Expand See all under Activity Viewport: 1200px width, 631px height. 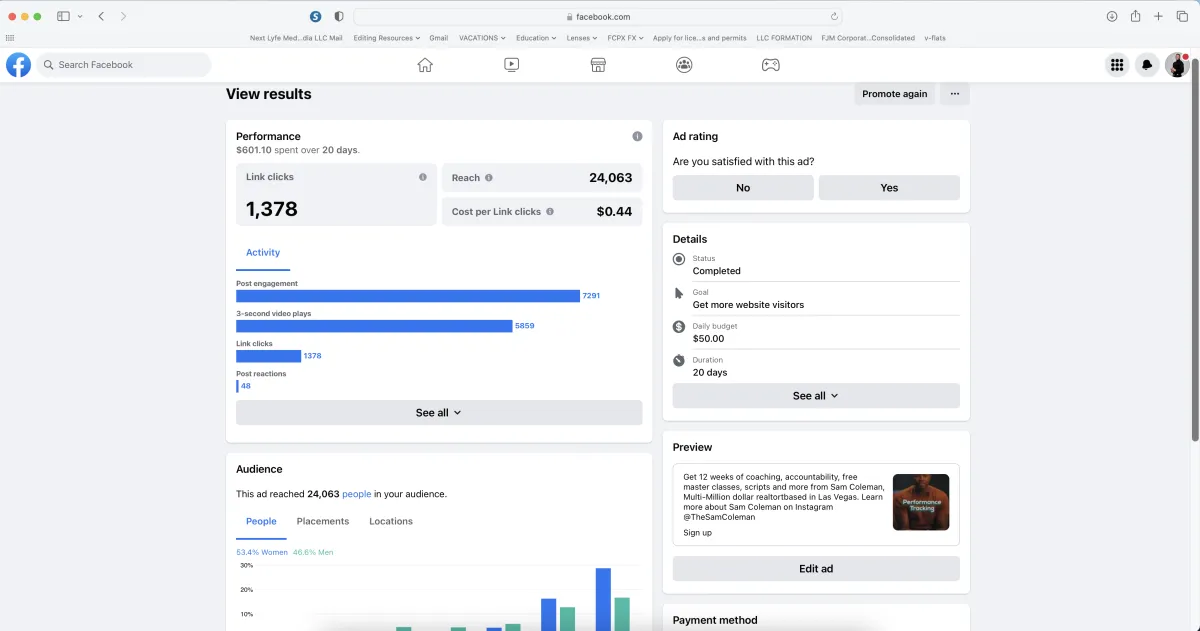(x=439, y=413)
